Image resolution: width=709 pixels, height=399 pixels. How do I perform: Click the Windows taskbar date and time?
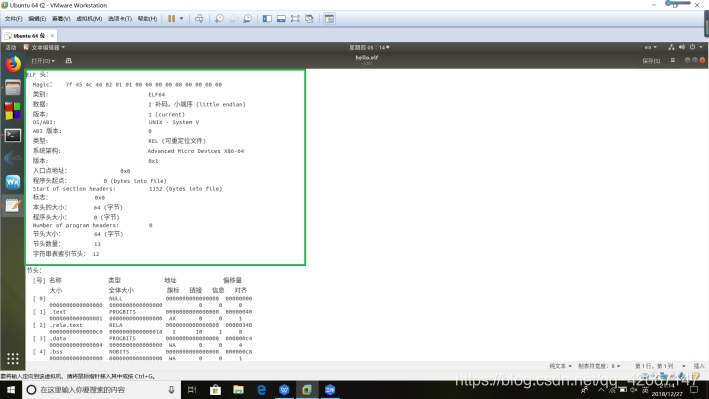click(667, 390)
